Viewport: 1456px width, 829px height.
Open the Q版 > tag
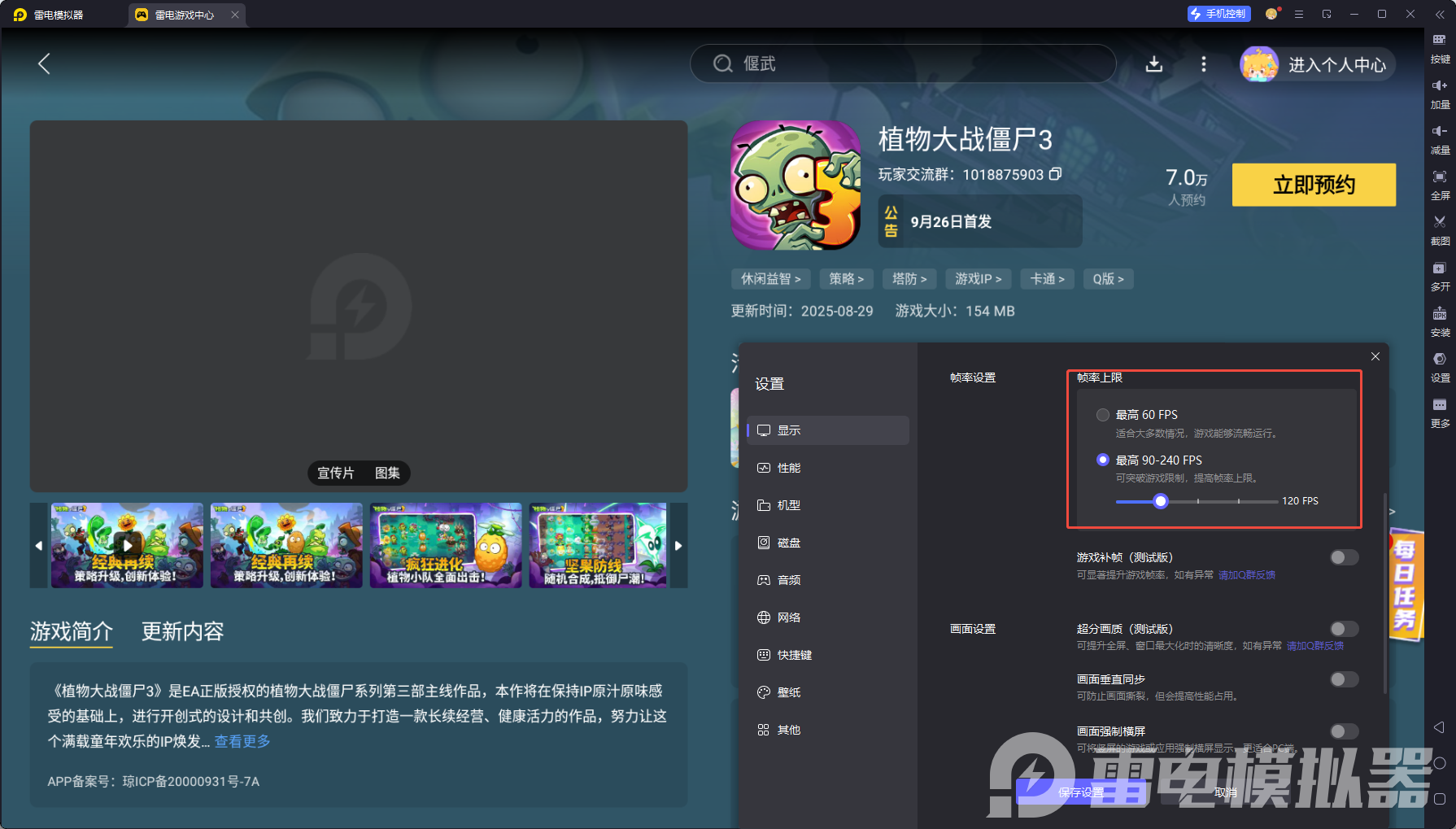tap(1109, 279)
